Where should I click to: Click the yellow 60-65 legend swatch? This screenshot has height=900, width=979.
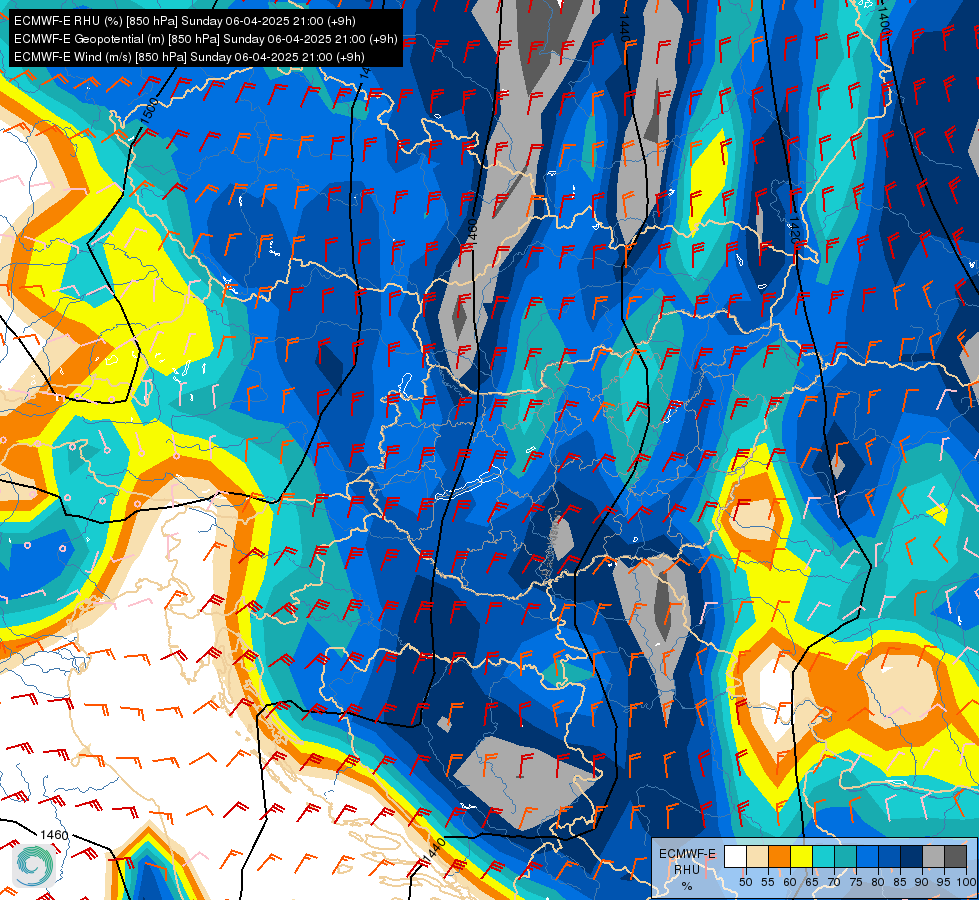point(802,856)
